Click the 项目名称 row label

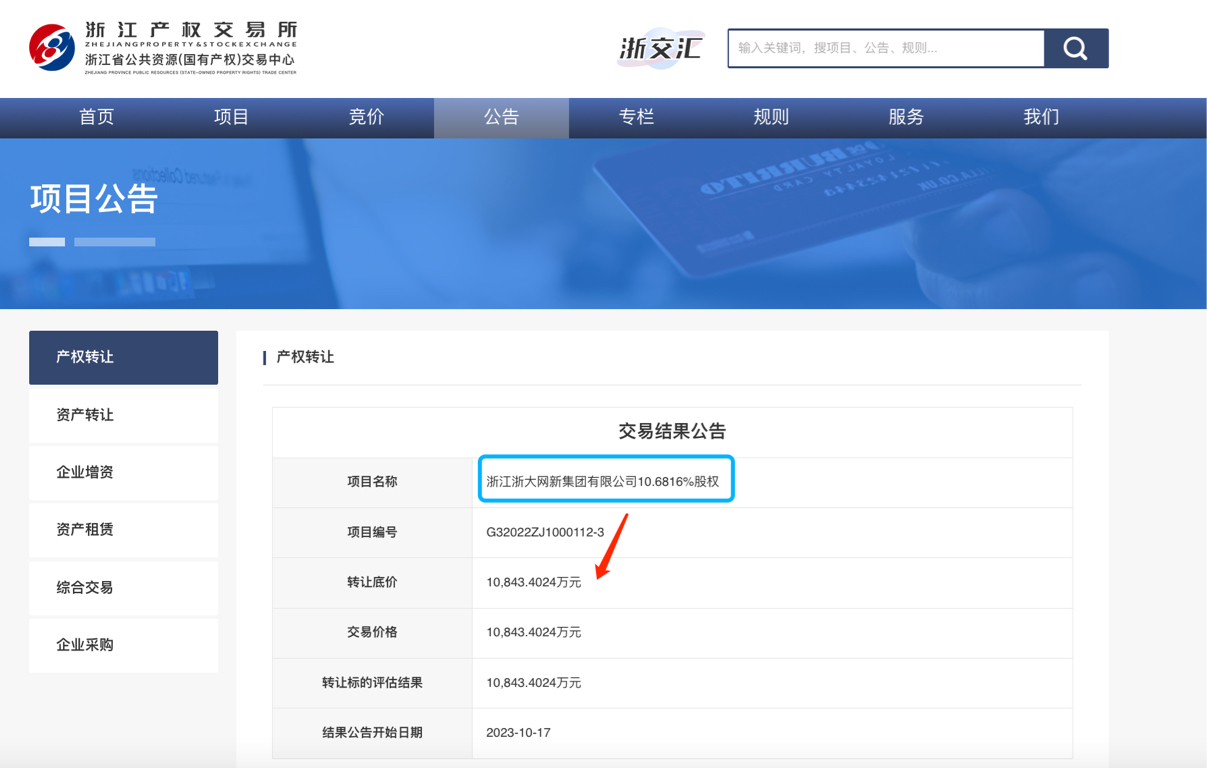click(x=372, y=482)
